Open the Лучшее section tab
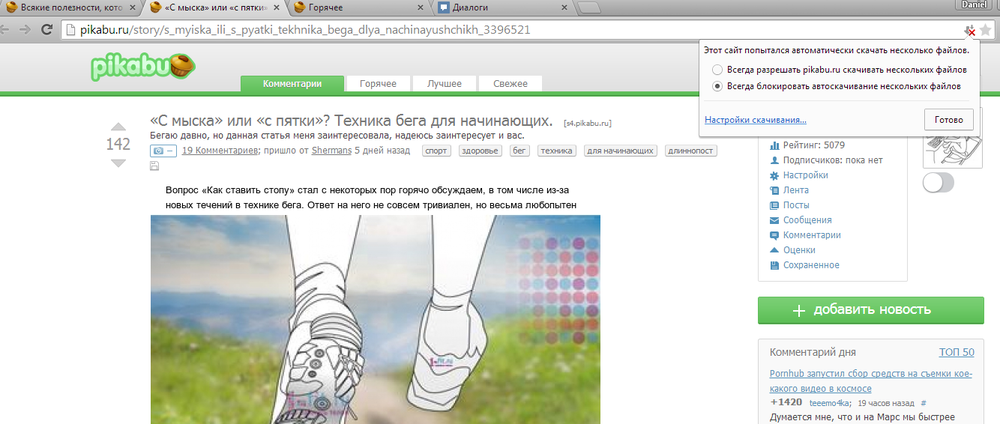The height and width of the screenshot is (424, 1000). (445, 84)
